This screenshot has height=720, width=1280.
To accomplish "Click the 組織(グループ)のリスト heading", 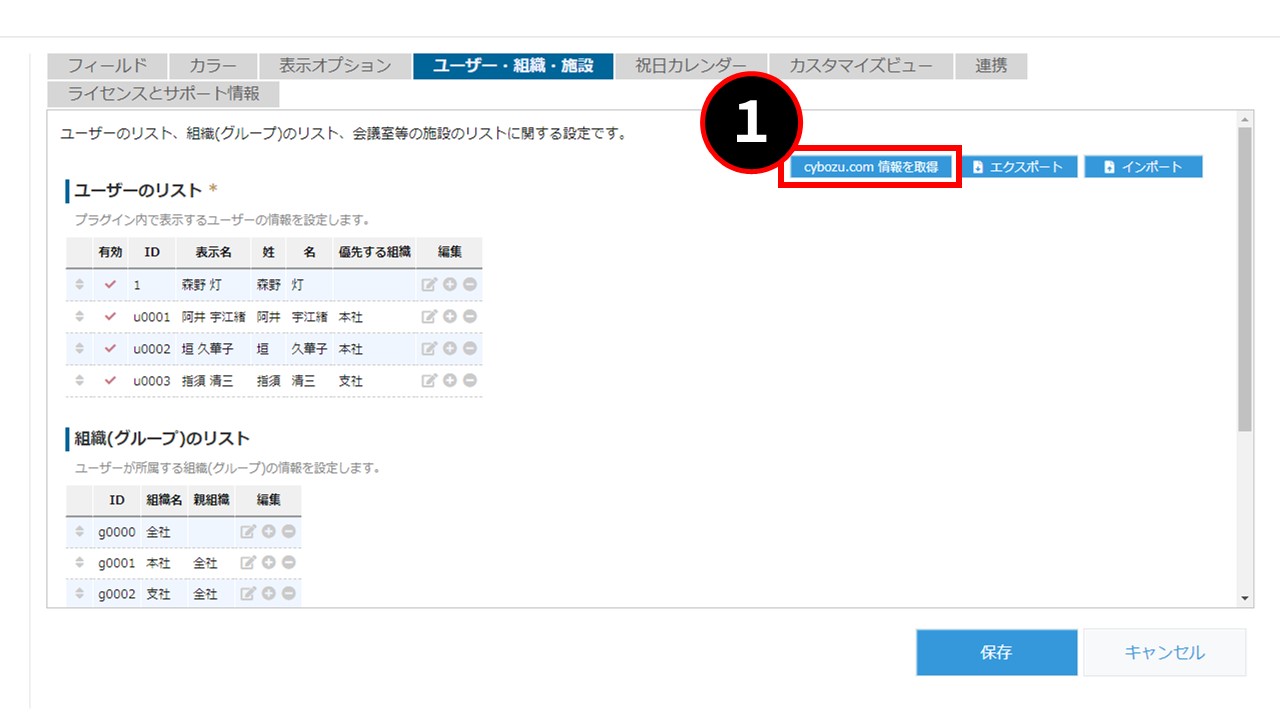I will pyautogui.click(x=162, y=439).
